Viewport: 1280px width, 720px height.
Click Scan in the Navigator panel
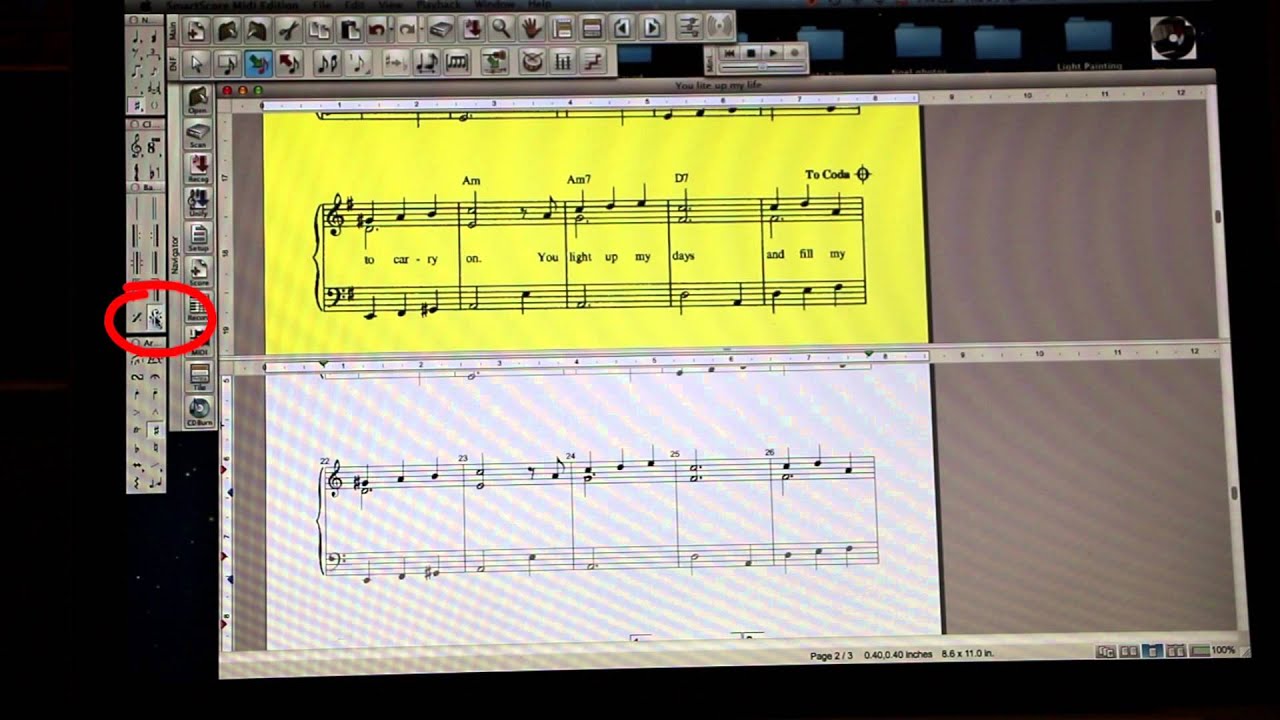198,134
